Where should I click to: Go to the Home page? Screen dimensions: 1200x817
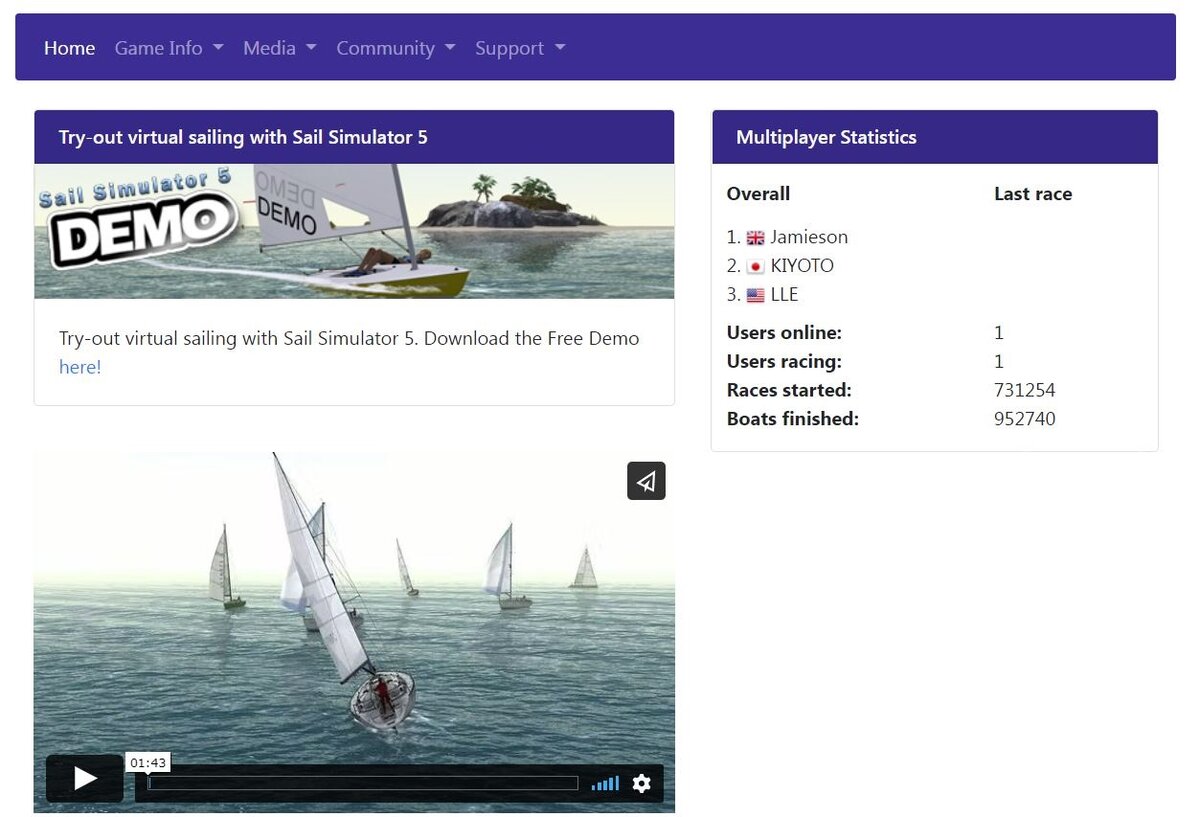click(x=70, y=48)
